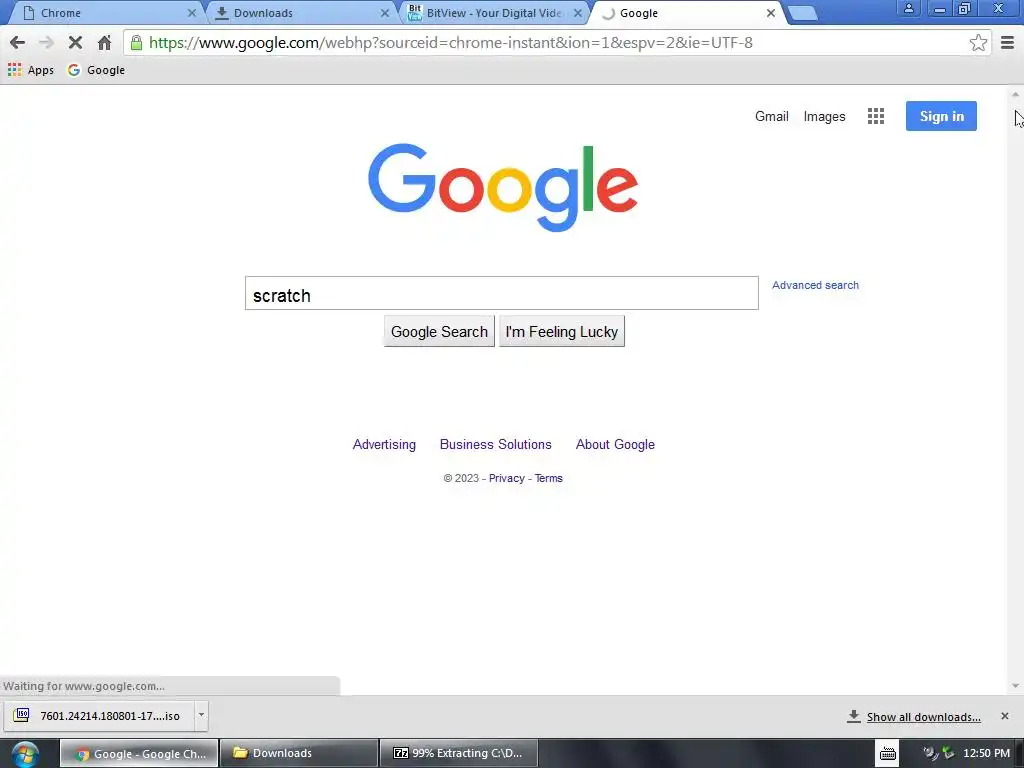The height and width of the screenshot is (768, 1024).
Task: Open the Terms link
Action: coord(549,479)
